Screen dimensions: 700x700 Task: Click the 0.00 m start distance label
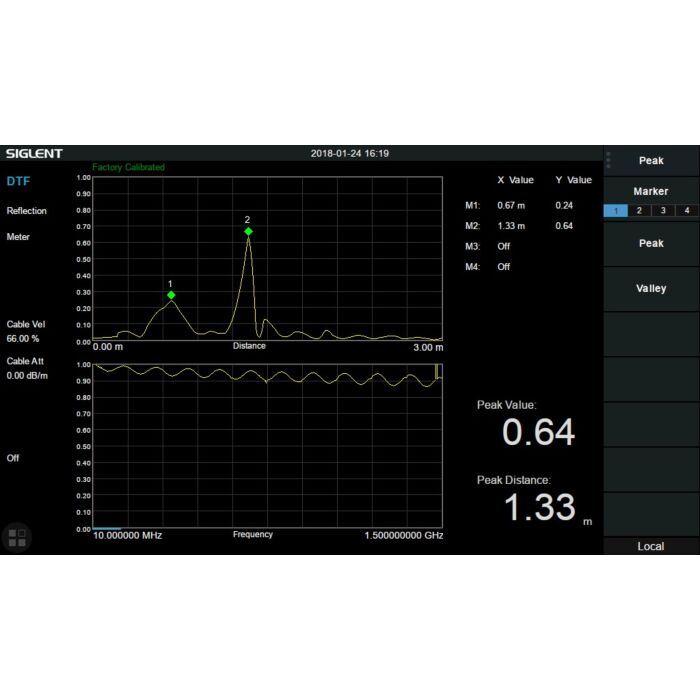click(x=108, y=347)
